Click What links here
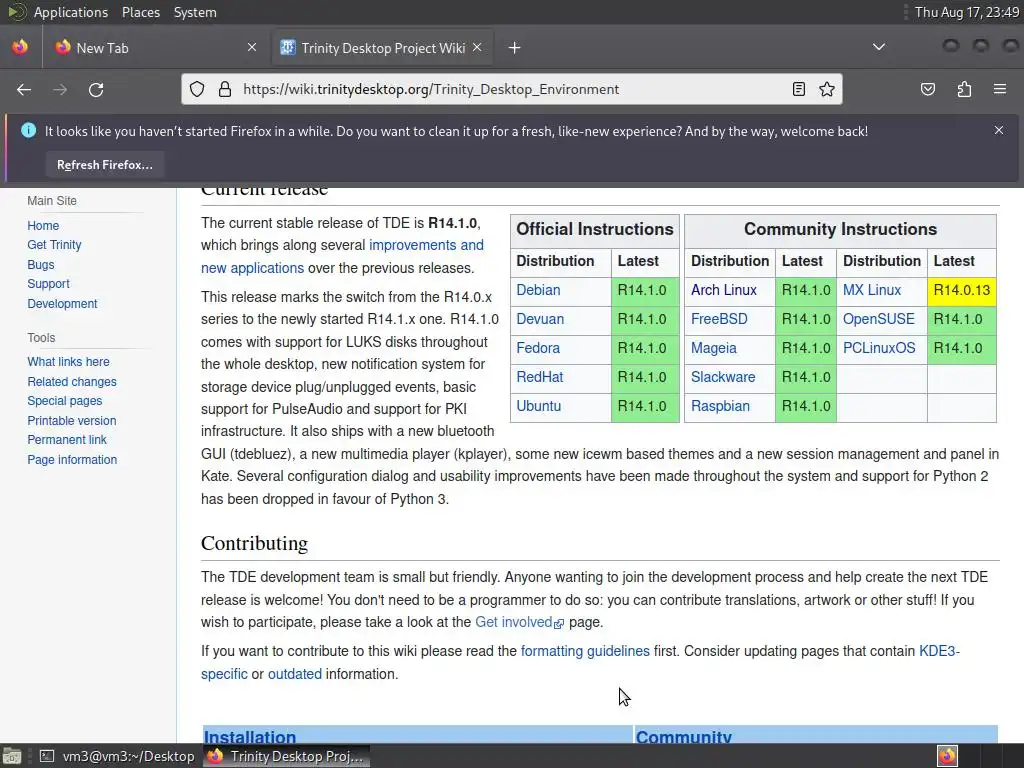Viewport: 1024px width, 768px height. (69, 362)
